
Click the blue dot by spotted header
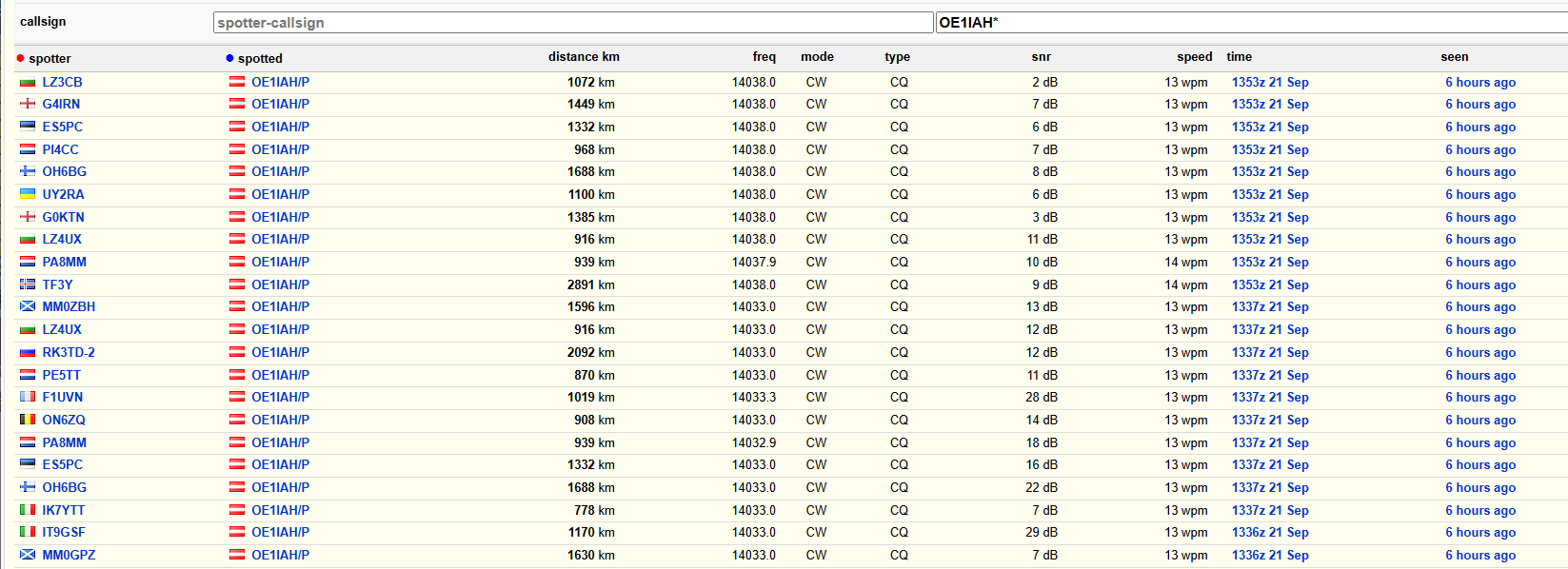(229, 59)
